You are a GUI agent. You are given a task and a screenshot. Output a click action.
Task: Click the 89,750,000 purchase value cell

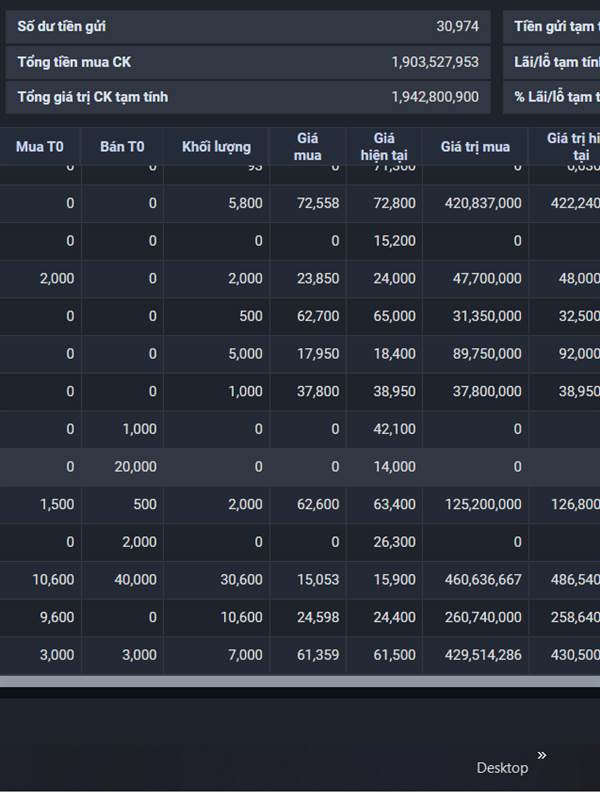487,354
